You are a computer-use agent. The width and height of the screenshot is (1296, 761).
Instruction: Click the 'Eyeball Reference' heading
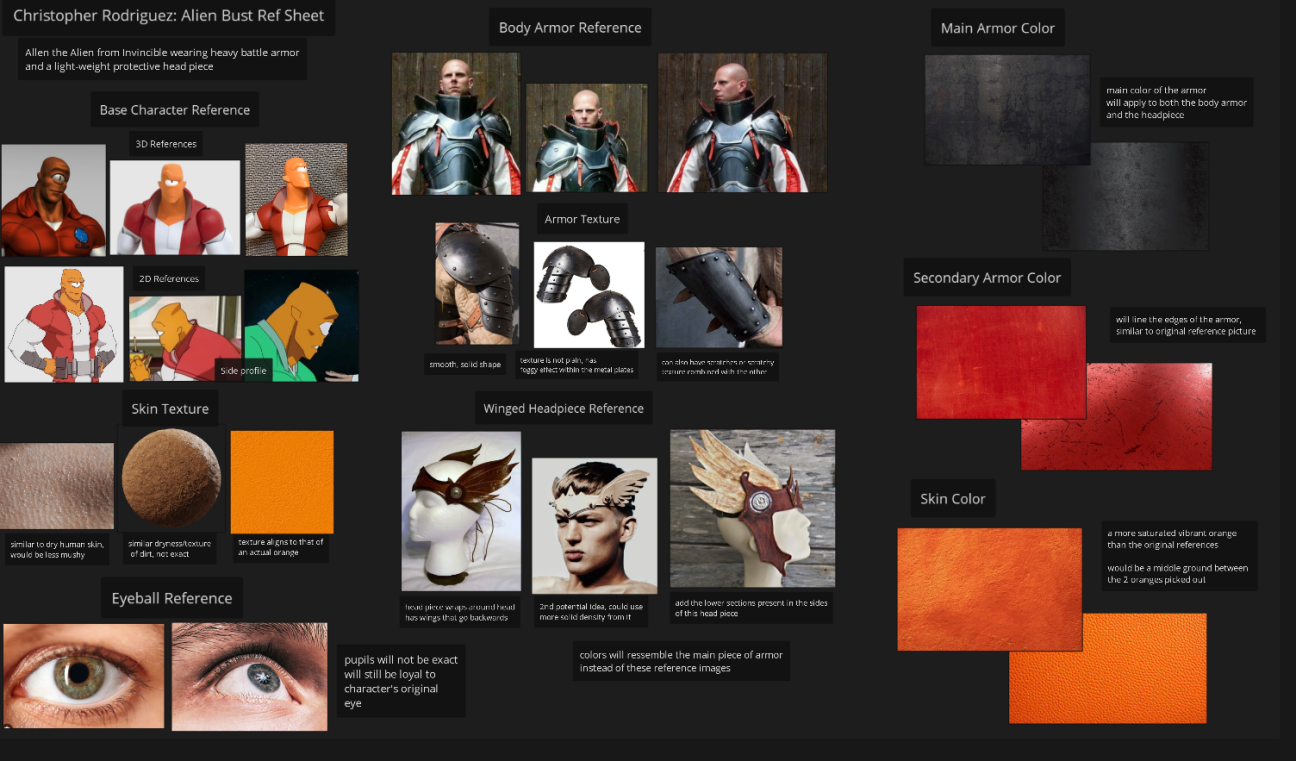172,598
